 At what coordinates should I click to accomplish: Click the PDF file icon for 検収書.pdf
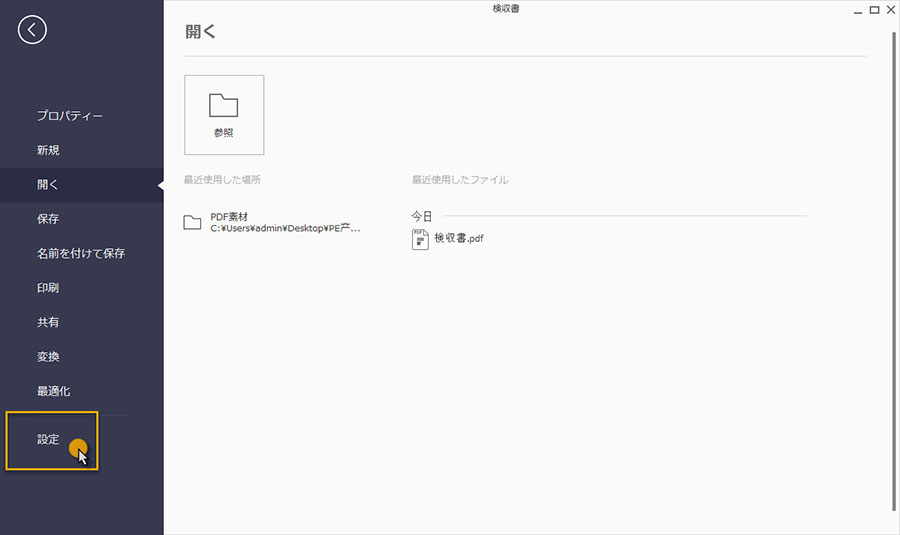point(420,239)
